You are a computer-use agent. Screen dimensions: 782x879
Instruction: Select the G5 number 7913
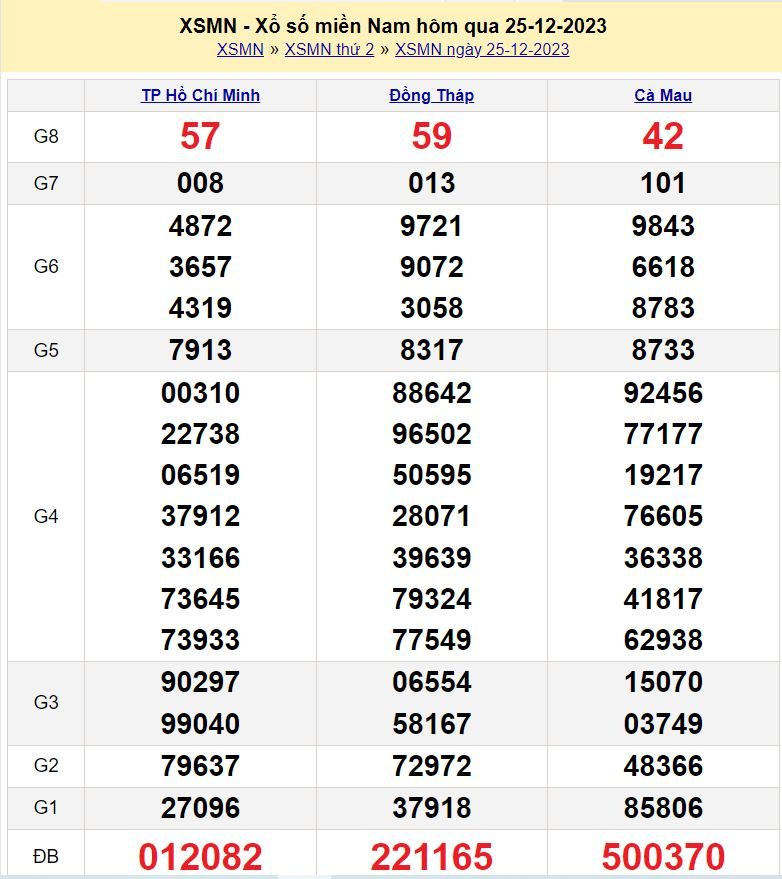[200, 350]
